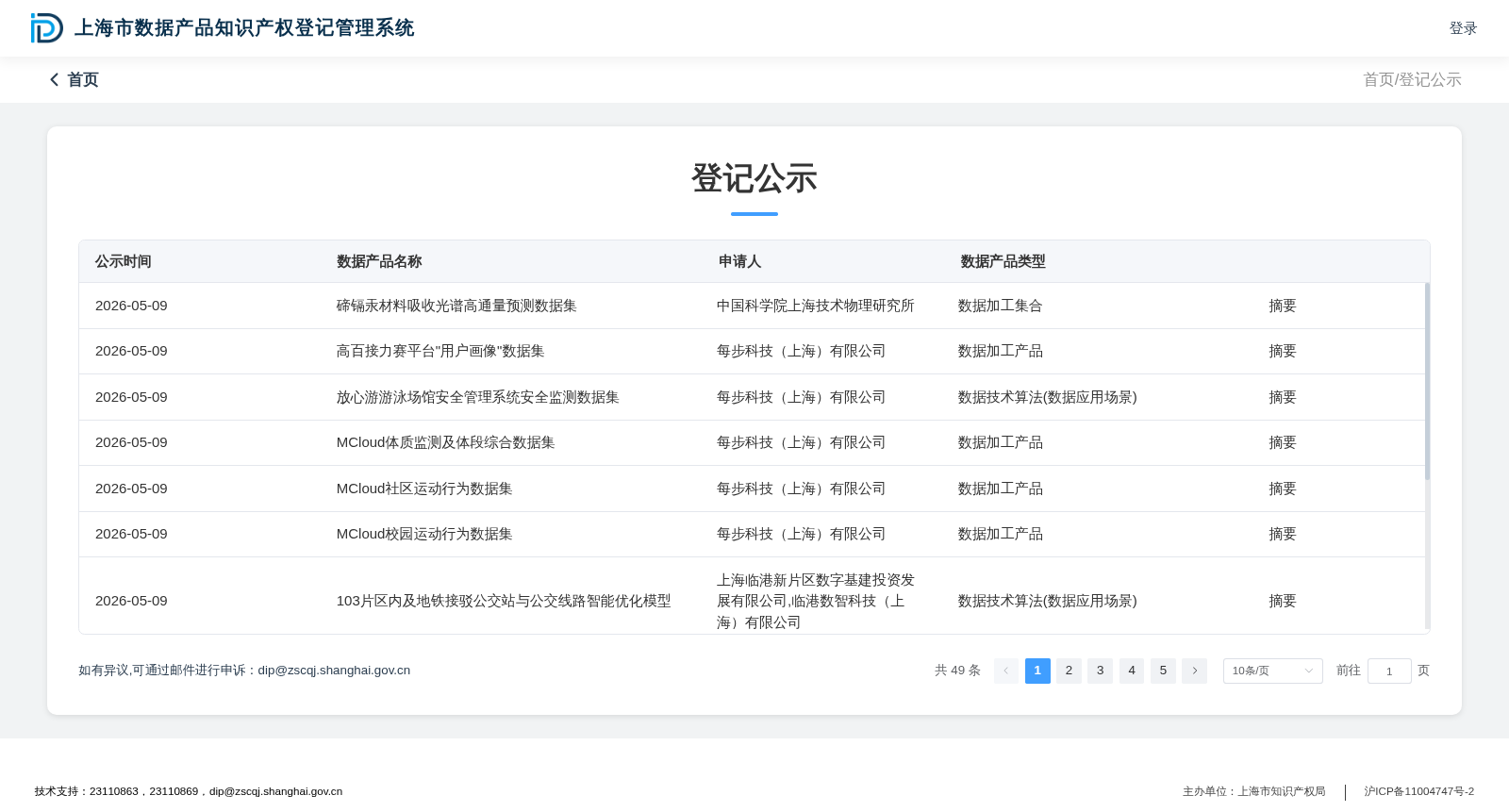The width and height of the screenshot is (1509, 812).
Task: Click the 申请人 column header
Action: 739,261
